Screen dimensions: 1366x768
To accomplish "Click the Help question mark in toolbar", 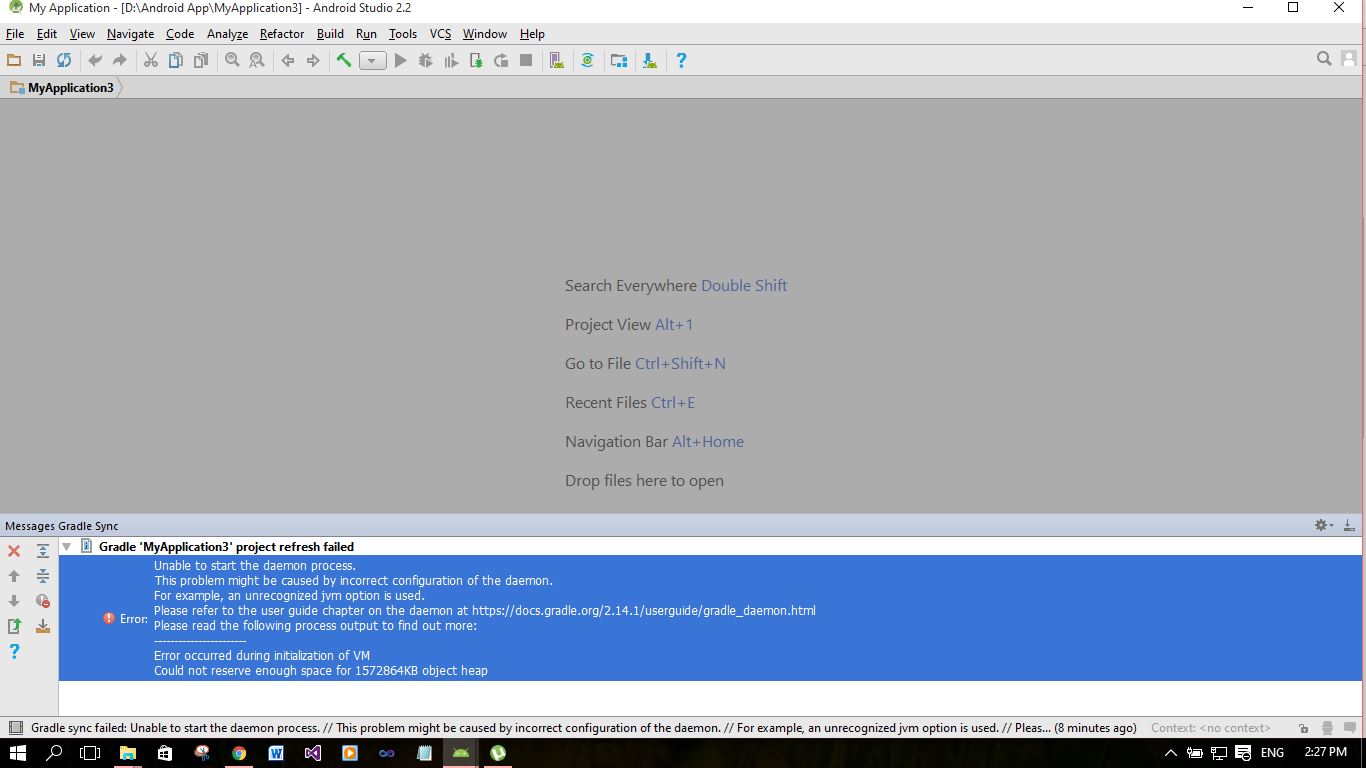I will pos(681,61).
